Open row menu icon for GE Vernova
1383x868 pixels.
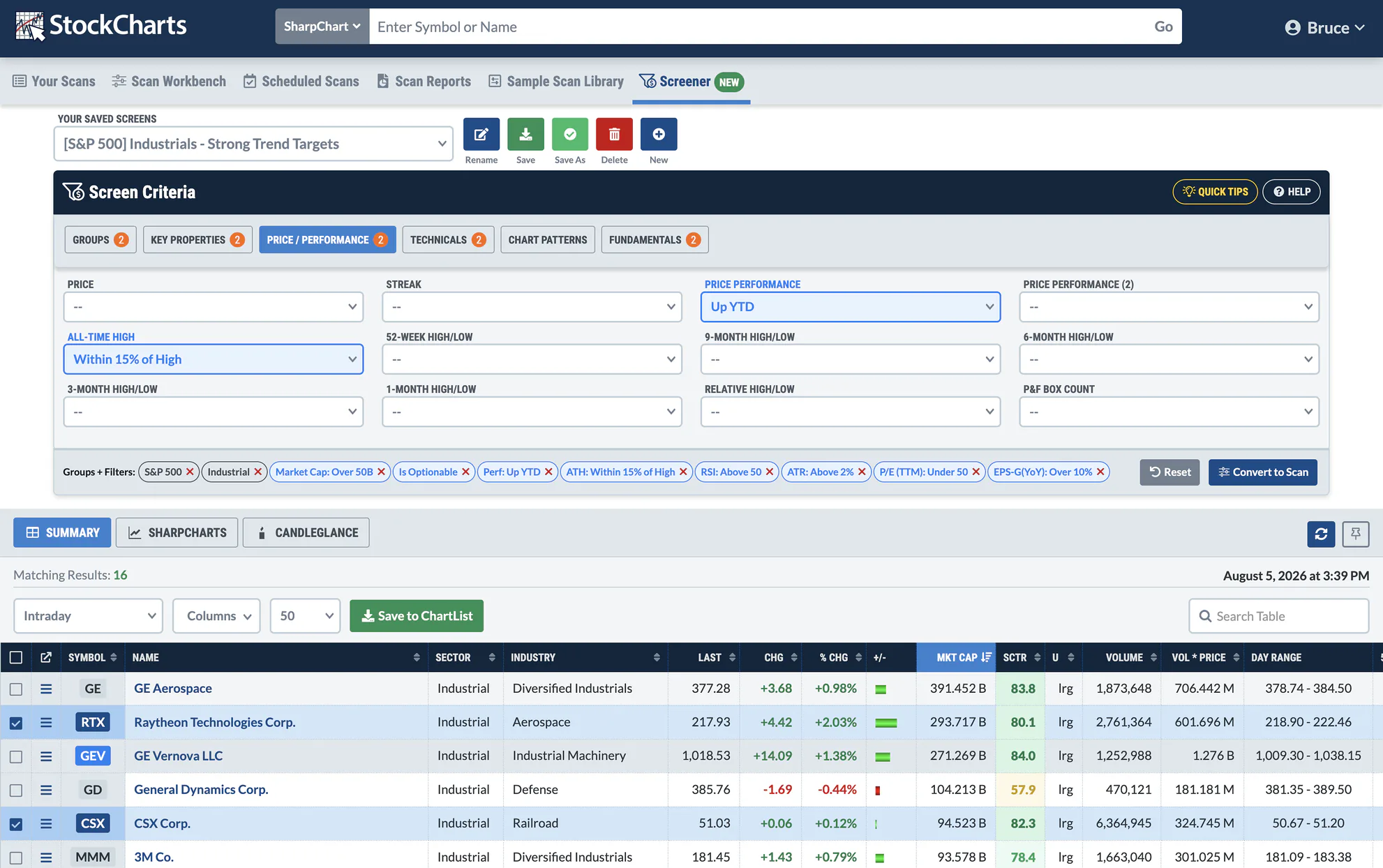tap(46, 756)
